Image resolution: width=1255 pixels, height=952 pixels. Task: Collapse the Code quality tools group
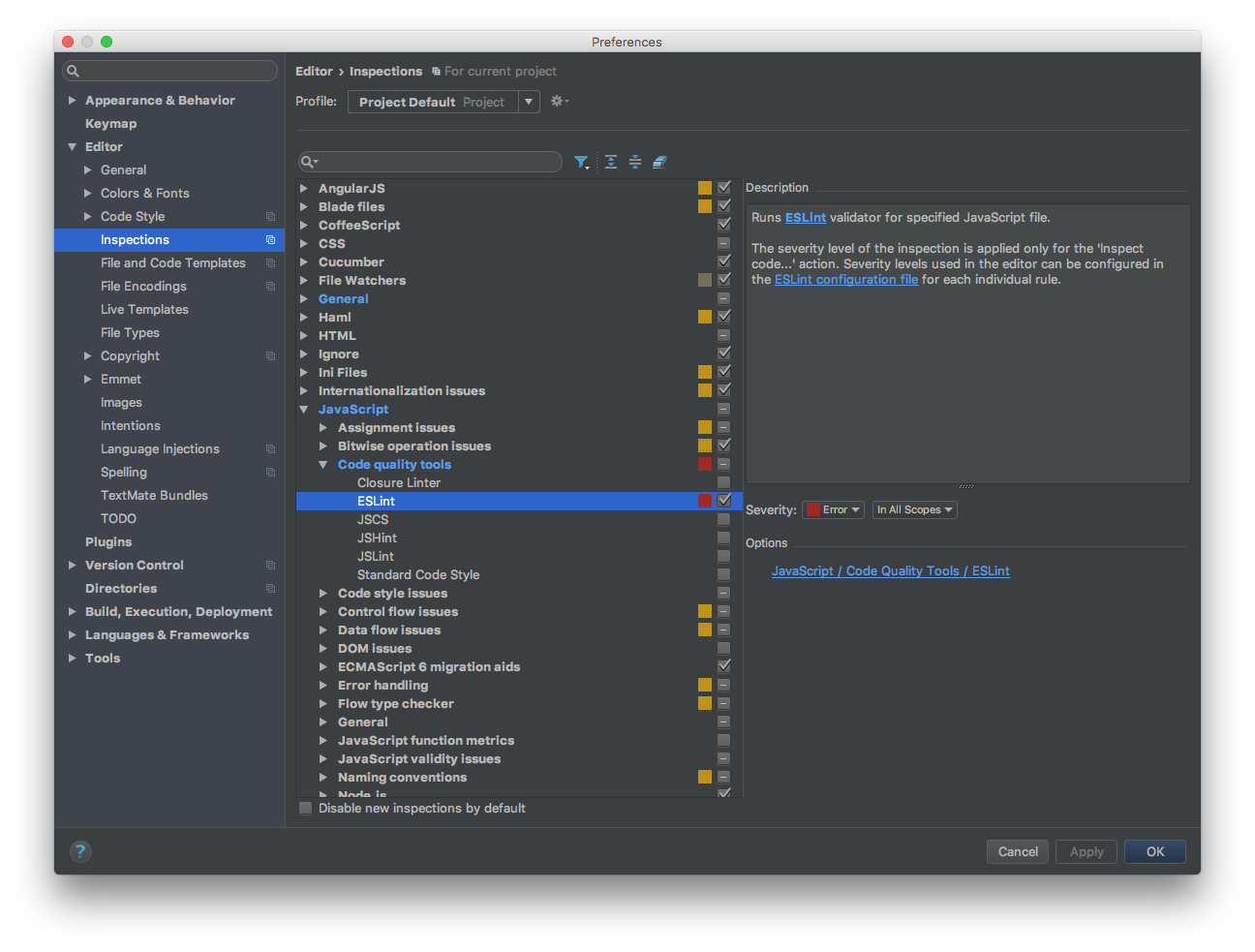tap(323, 463)
